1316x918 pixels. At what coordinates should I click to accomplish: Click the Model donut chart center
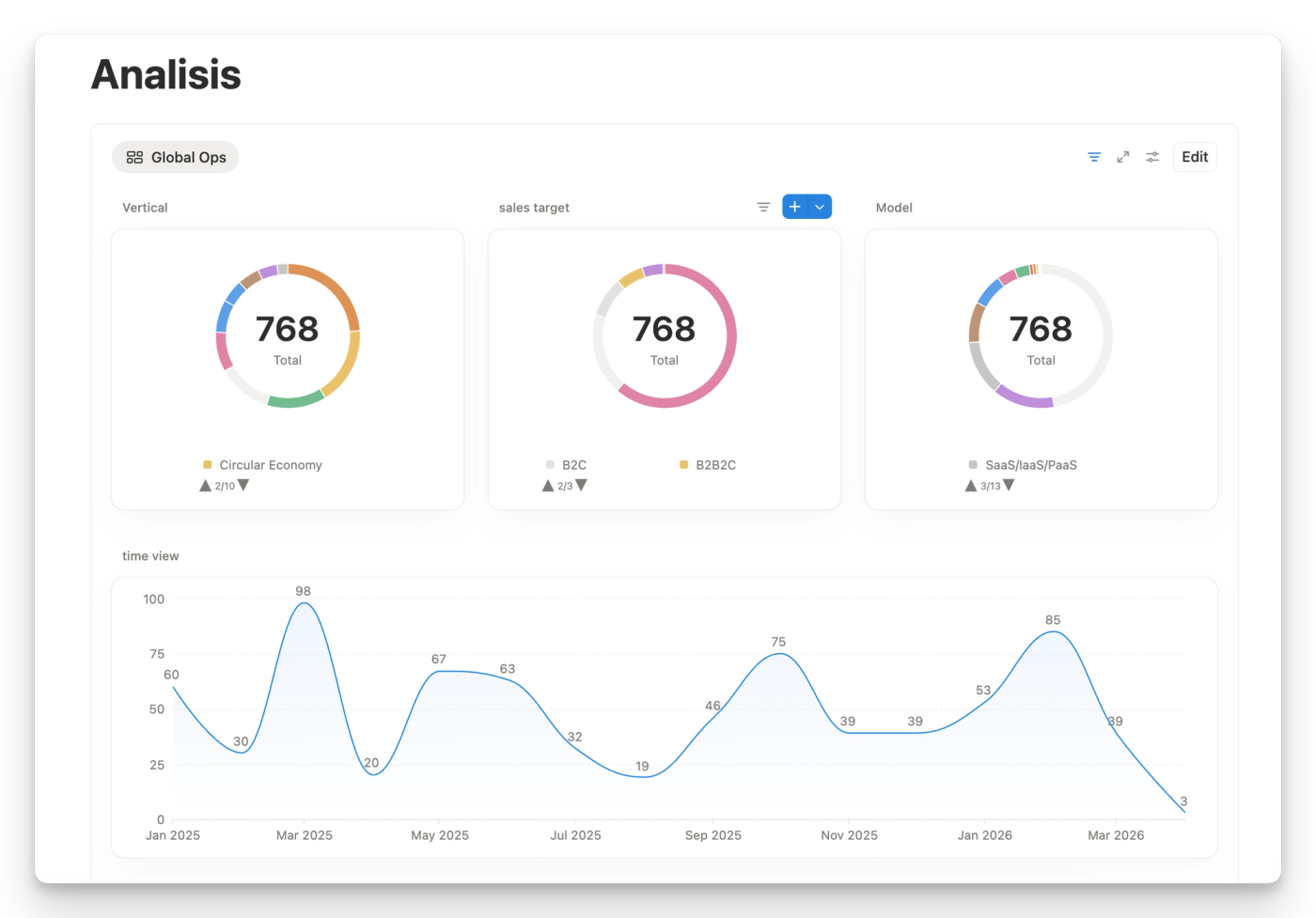1041,336
